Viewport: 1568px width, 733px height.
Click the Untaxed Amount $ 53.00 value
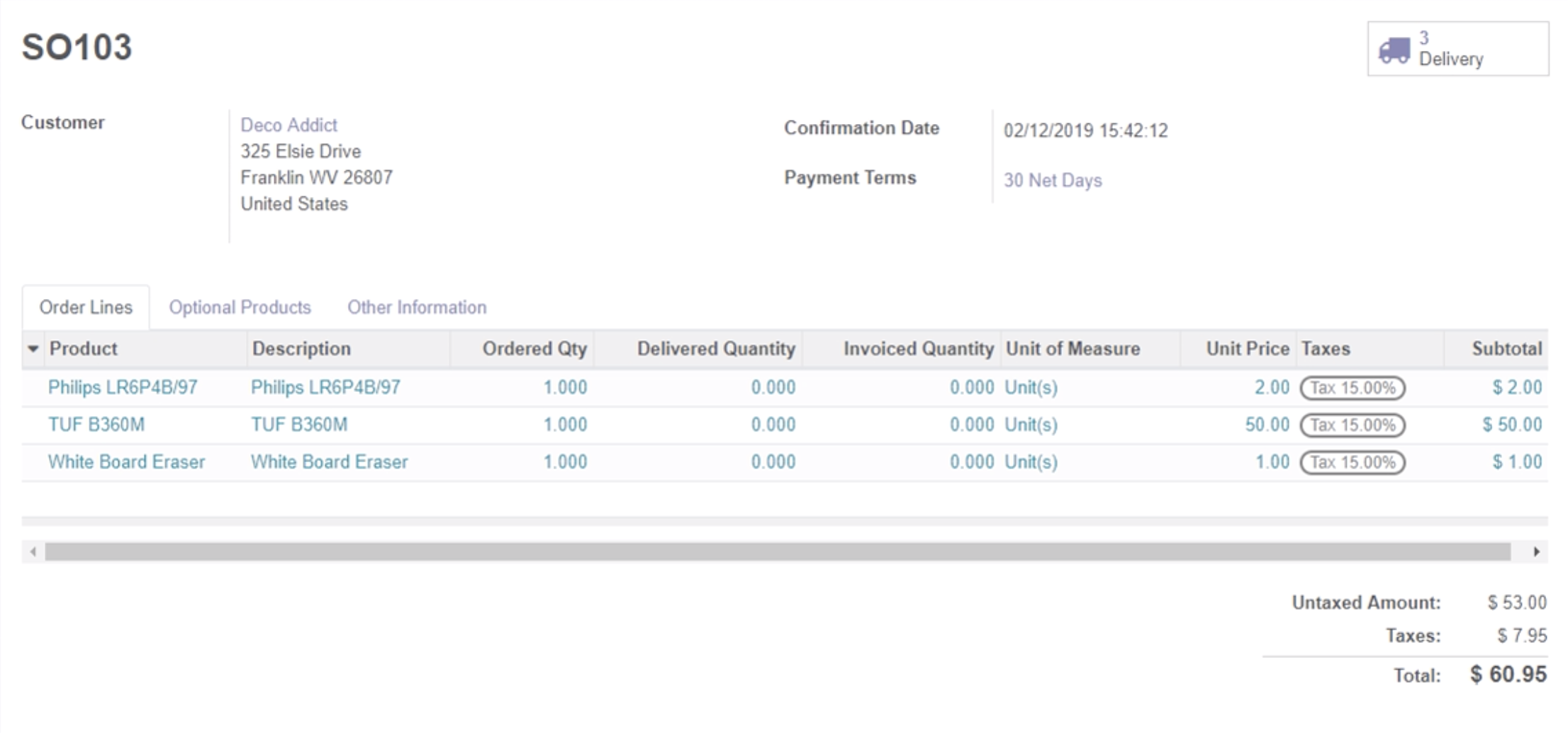(1517, 603)
